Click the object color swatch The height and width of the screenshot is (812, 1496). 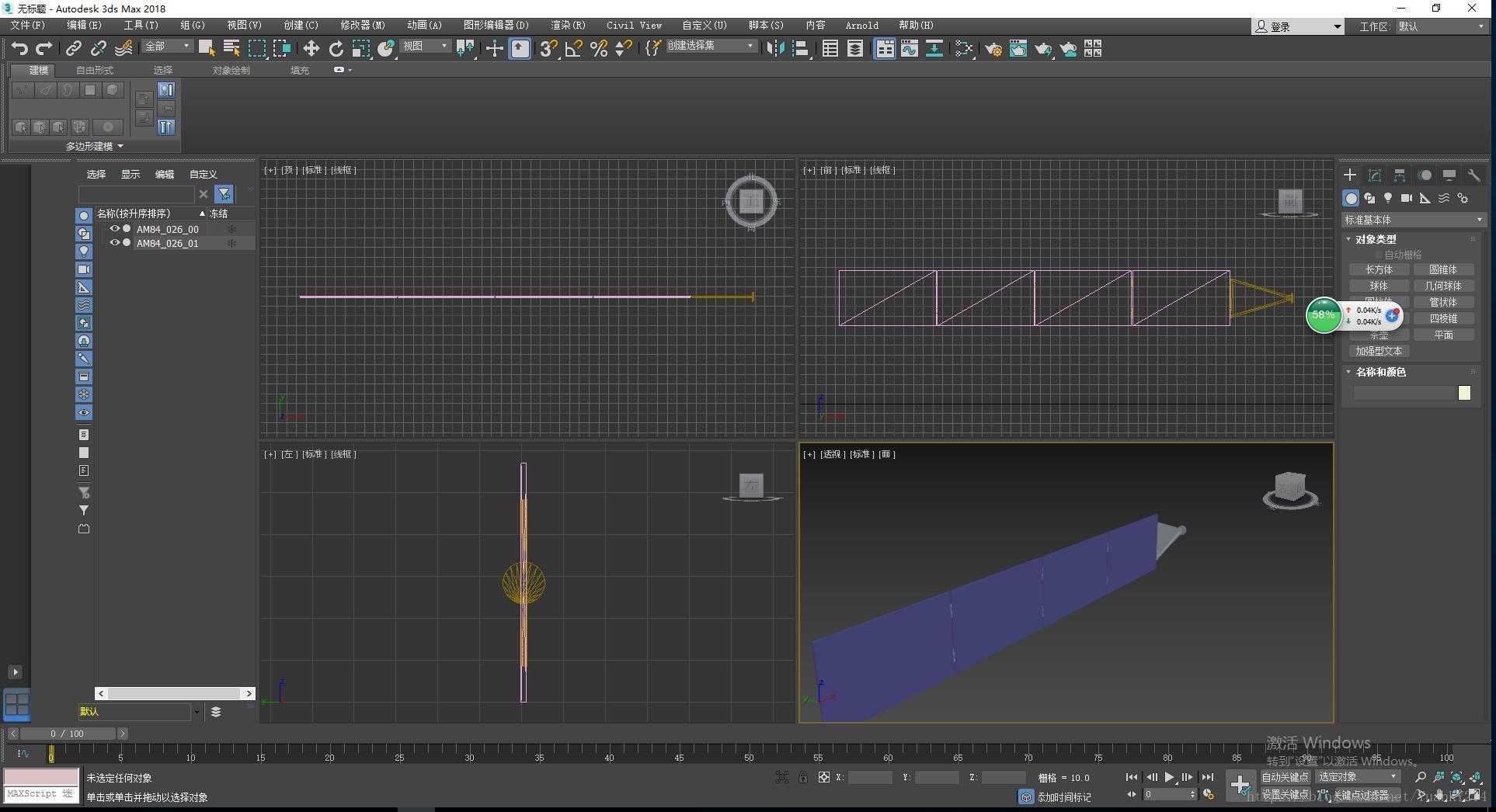tap(1464, 393)
